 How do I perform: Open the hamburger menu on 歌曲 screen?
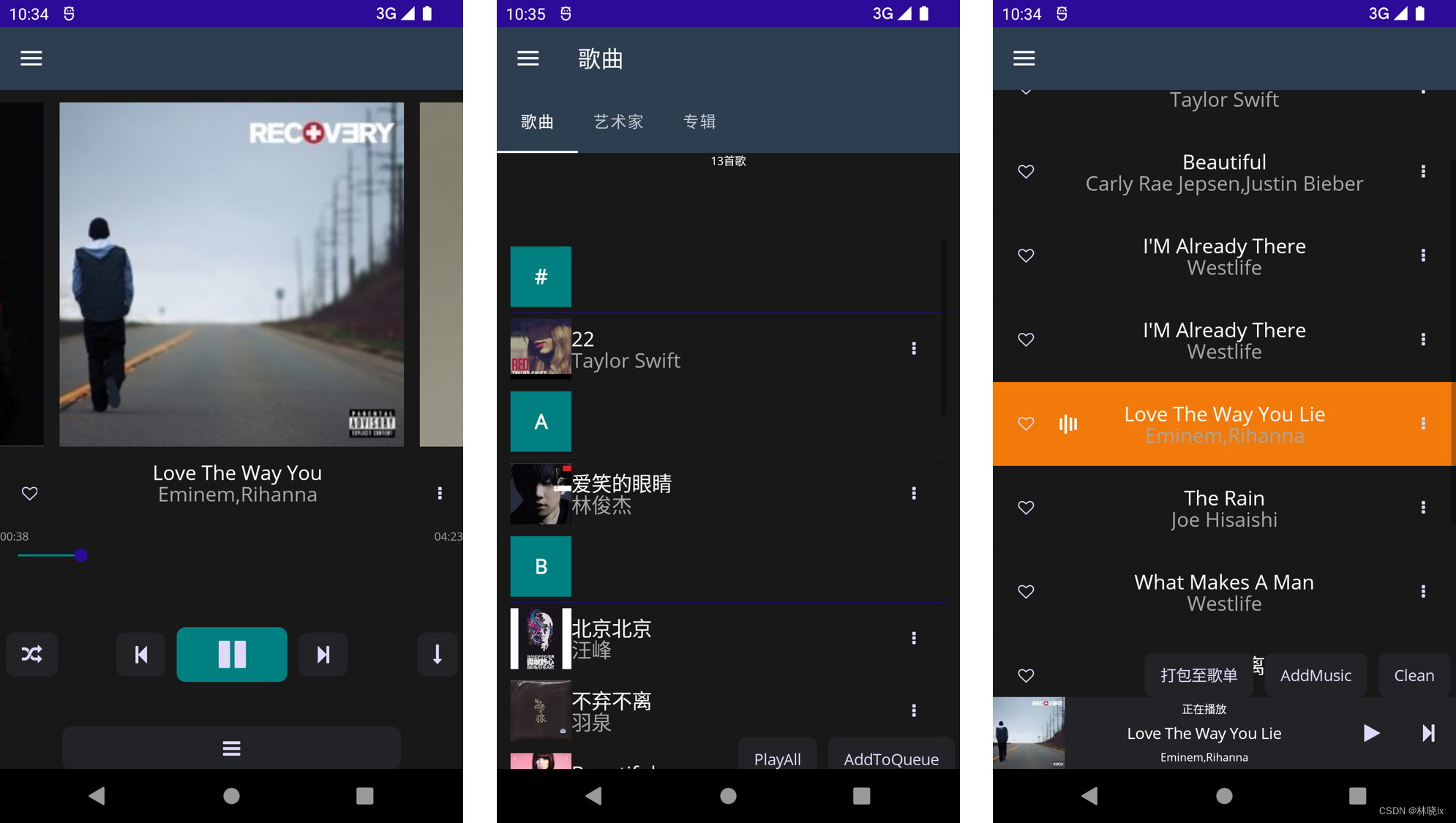click(528, 59)
